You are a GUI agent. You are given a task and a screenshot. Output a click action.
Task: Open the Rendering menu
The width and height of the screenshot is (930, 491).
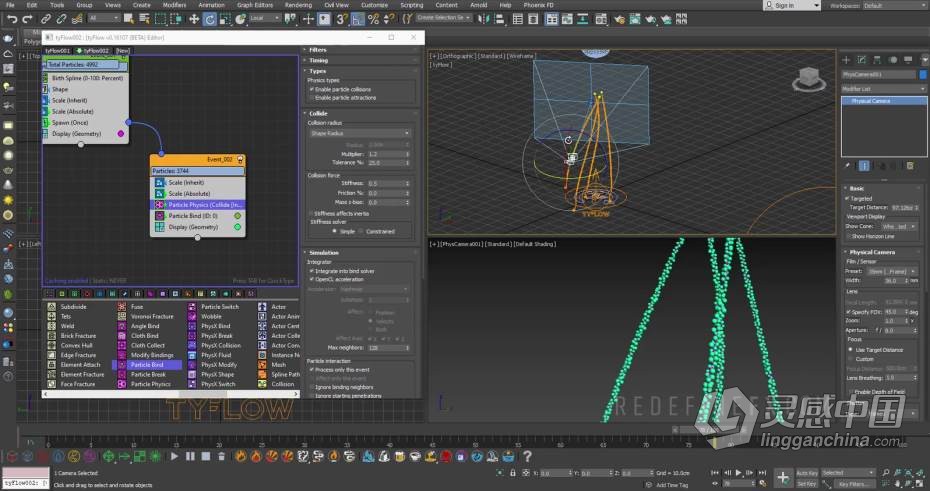298,5
